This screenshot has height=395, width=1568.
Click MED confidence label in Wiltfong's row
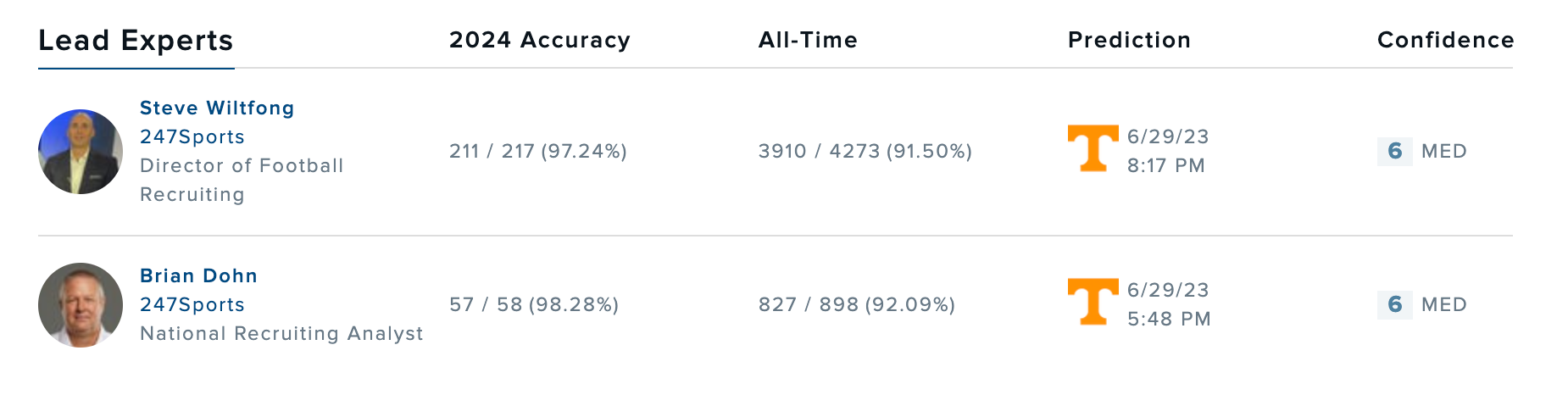click(x=1443, y=152)
